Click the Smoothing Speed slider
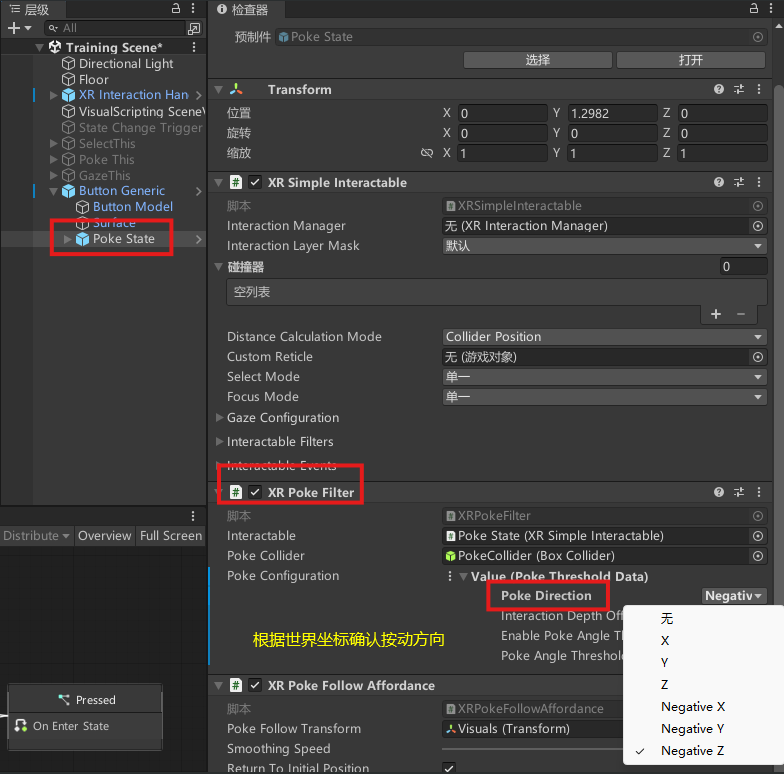This screenshot has width=784, height=774. click(530, 748)
